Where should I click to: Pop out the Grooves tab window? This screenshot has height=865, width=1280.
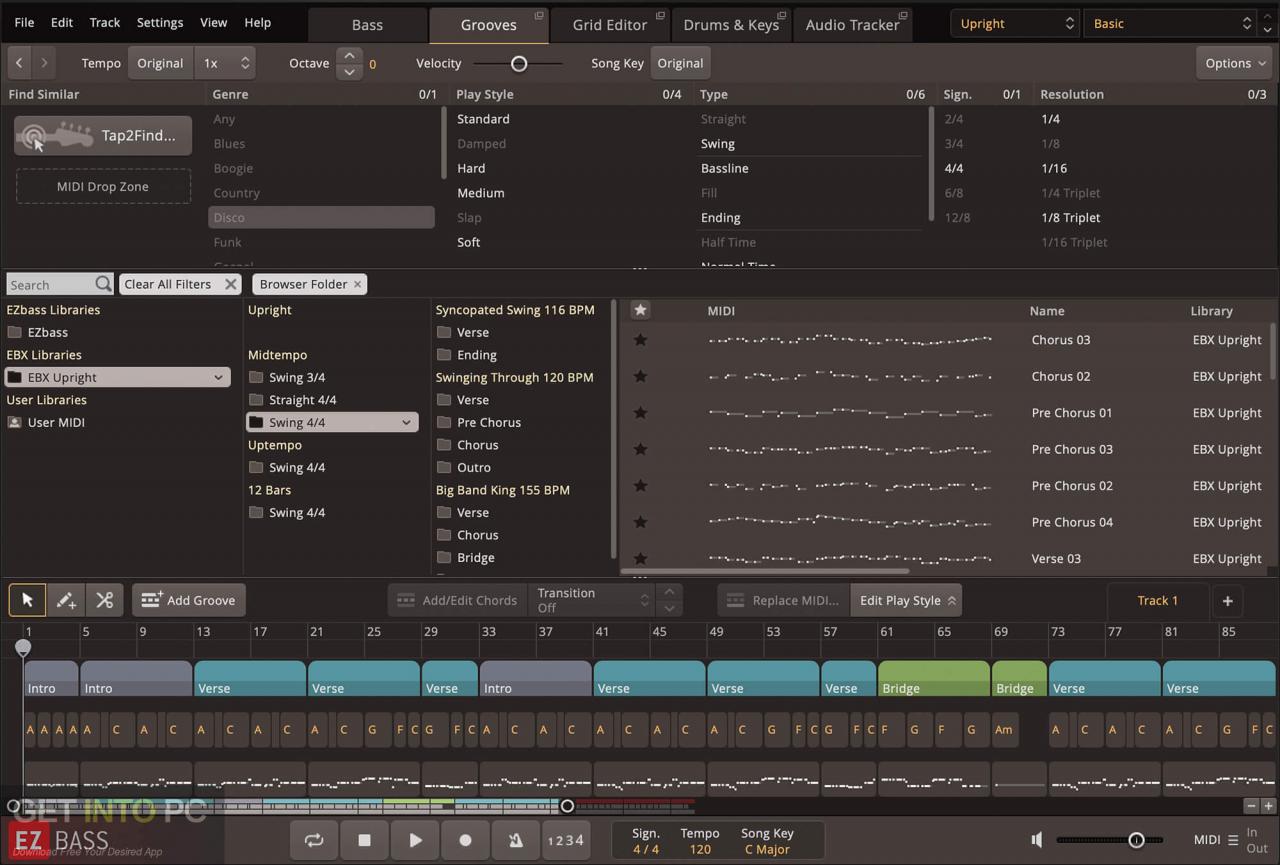(539, 15)
